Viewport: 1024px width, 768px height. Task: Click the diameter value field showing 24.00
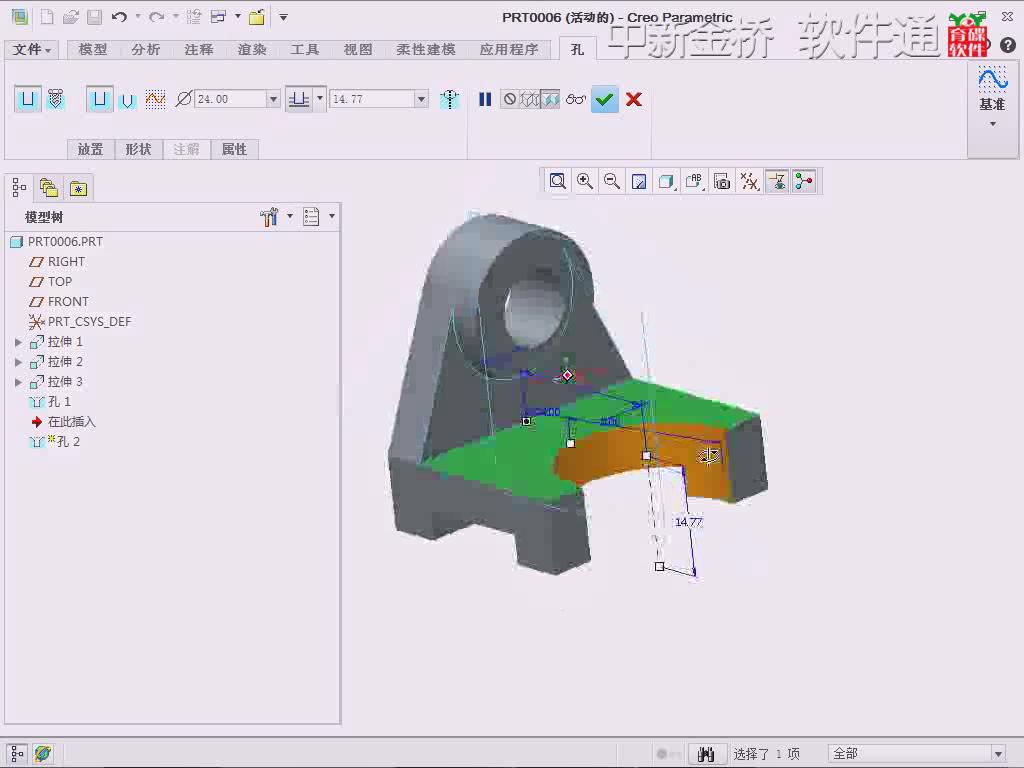click(231, 99)
